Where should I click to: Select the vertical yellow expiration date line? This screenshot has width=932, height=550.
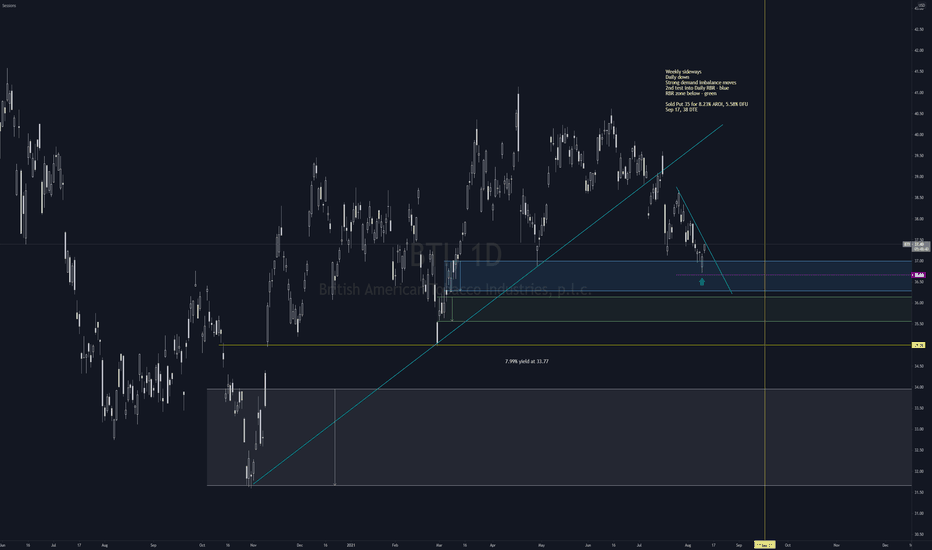pos(764,268)
